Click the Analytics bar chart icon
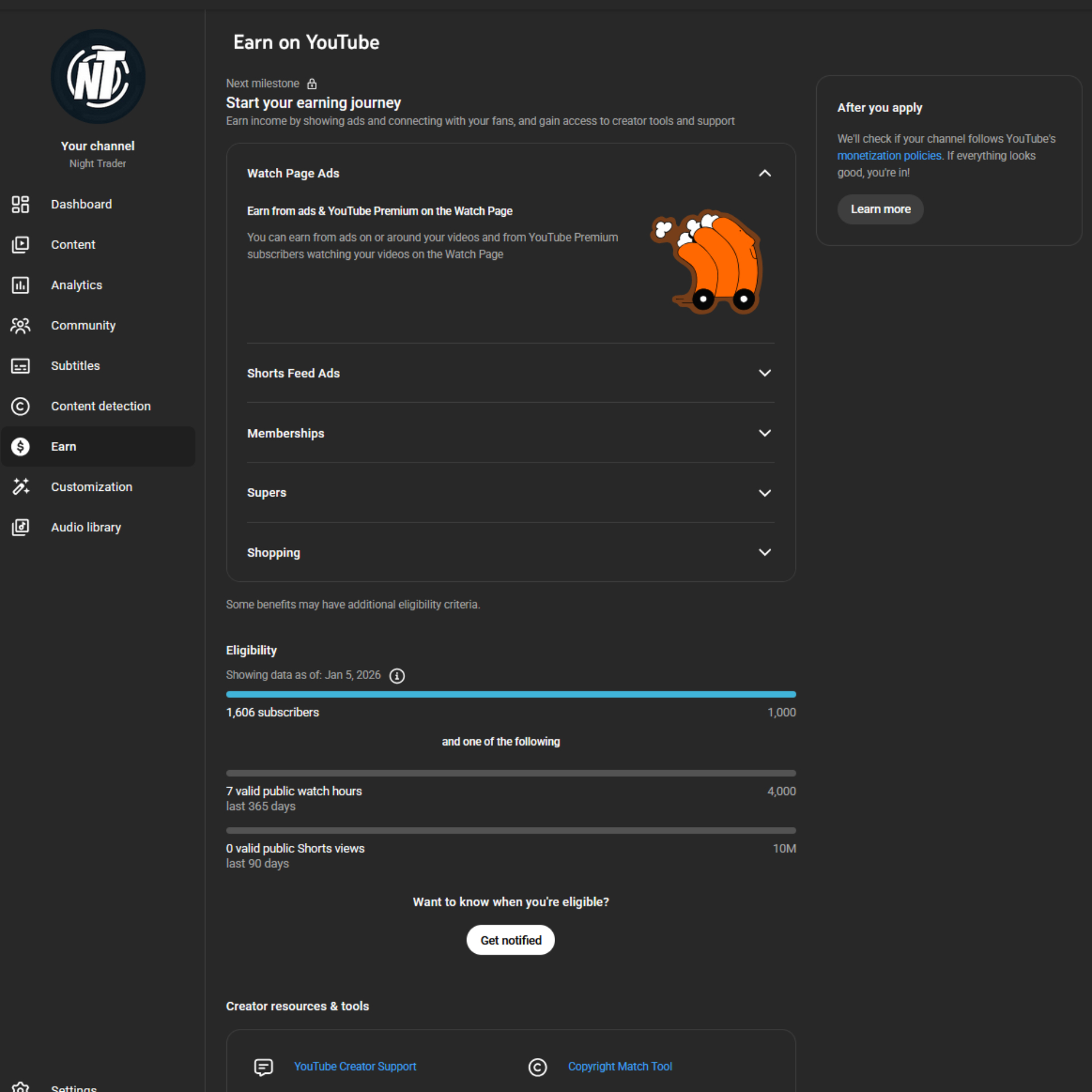This screenshot has height=1092, width=1092. point(20,285)
